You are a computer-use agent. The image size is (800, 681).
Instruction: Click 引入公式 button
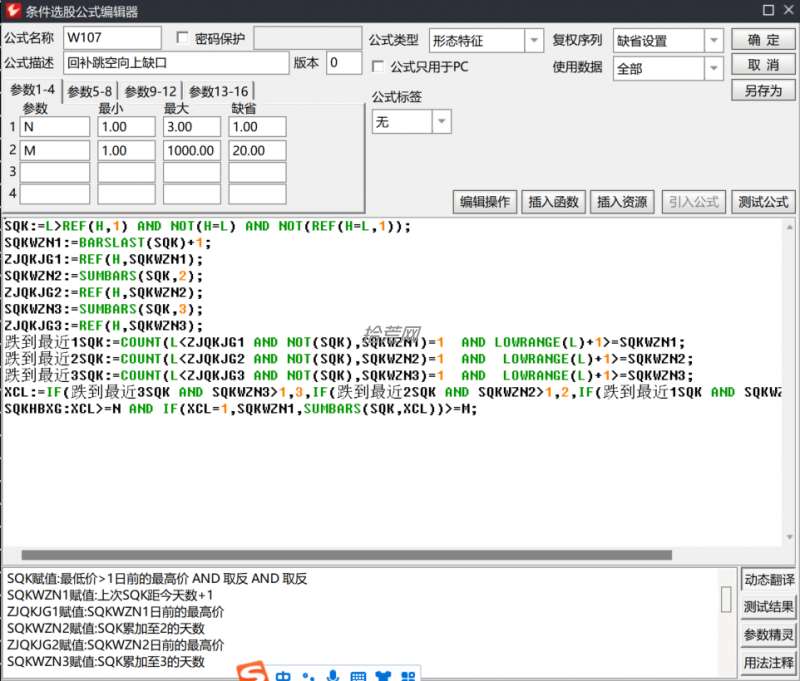(693, 202)
